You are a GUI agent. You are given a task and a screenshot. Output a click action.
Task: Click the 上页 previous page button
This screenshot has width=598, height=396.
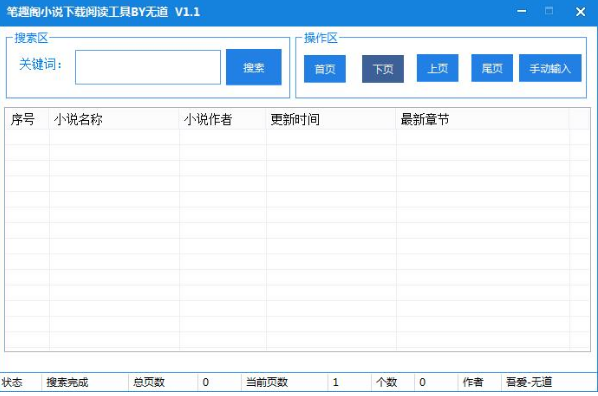click(437, 68)
